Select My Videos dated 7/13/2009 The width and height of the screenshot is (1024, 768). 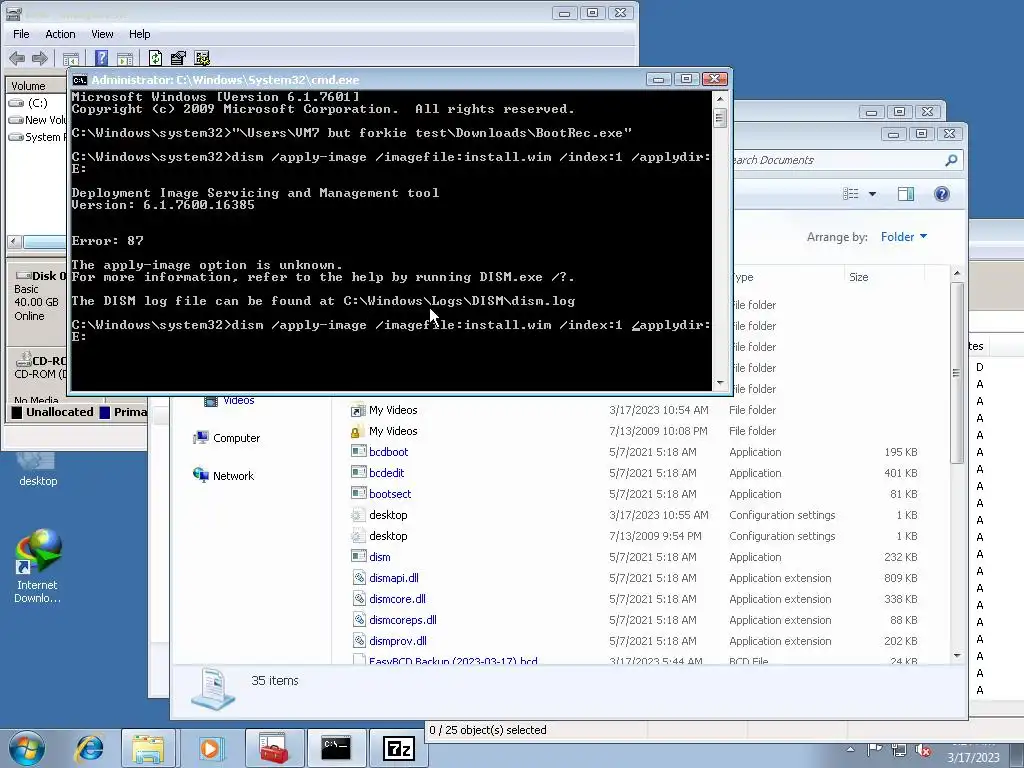coord(635,431)
